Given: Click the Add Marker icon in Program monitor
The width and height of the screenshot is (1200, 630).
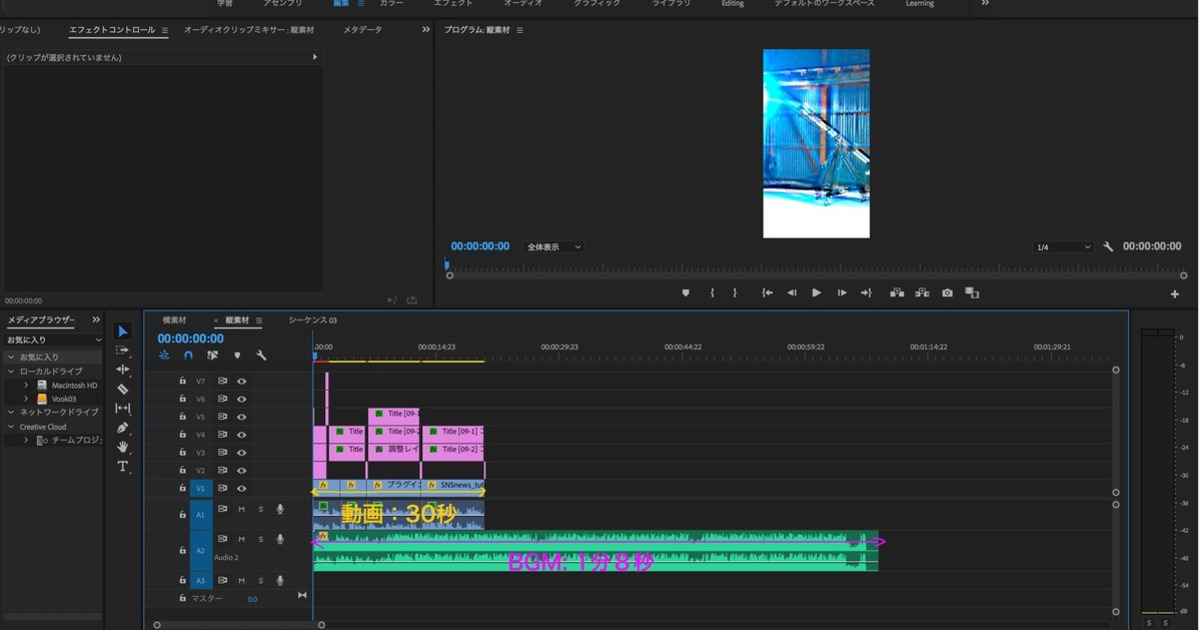Looking at the screenshot, I should (x=685, y=293).
